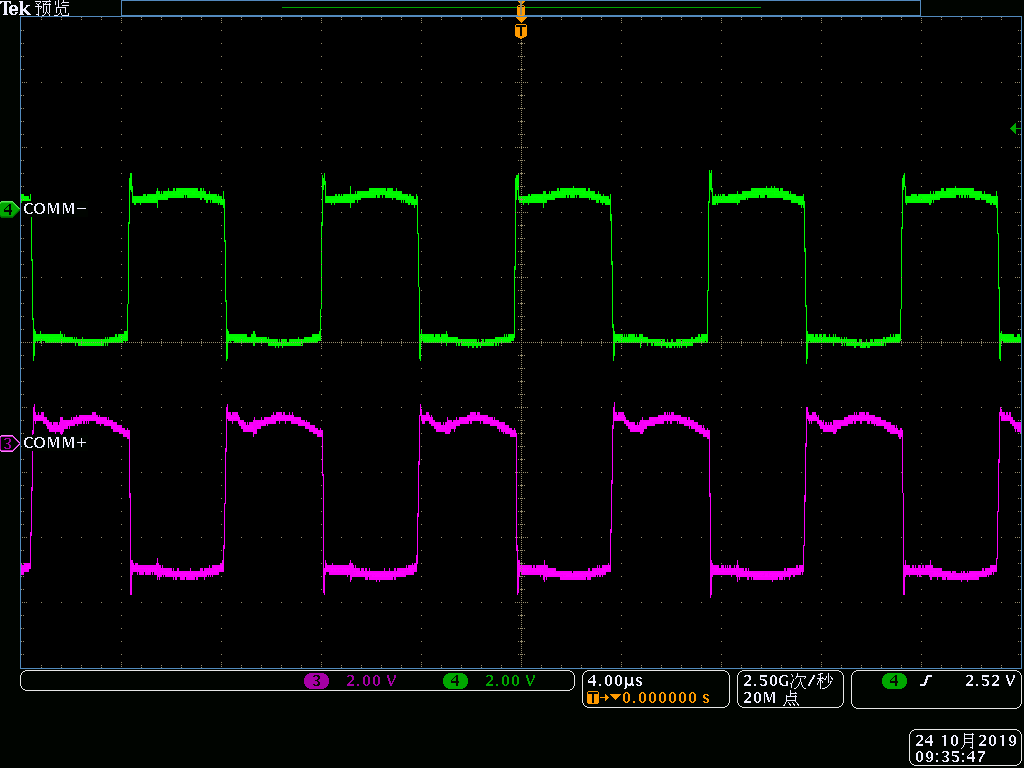Image resolution: width=1024 pixels, height=768 pixels.
Task: Click the time 09:35:47 readout
Action: click(950, 756)
